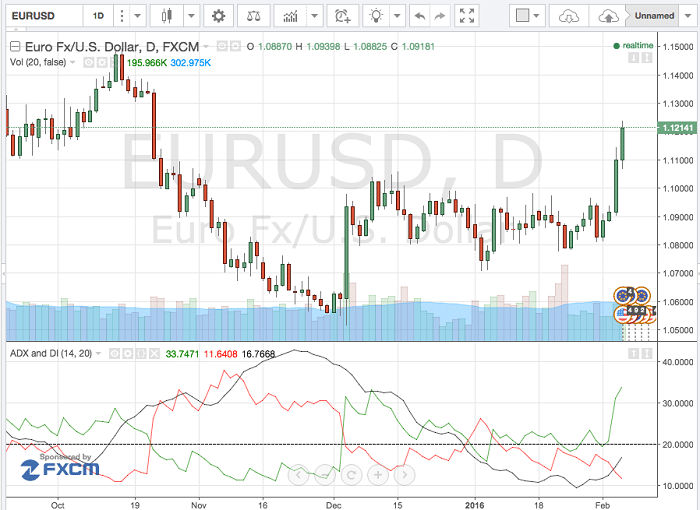
Task: Click the blue 302.975K volume value
Action: [x=191, y=63]
